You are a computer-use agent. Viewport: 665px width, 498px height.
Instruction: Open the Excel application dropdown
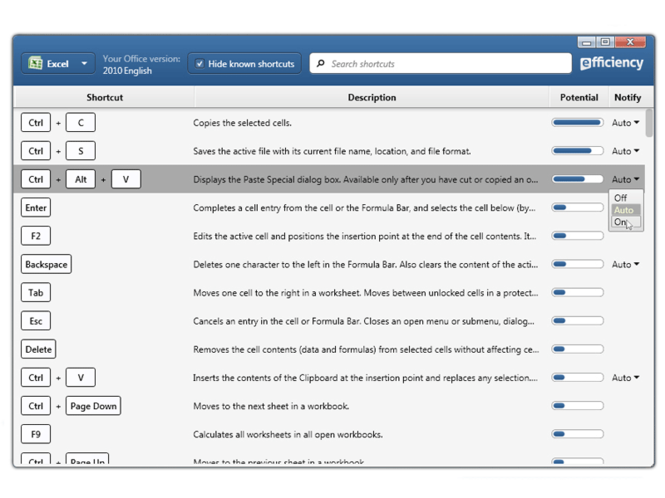tap(58, 64)
